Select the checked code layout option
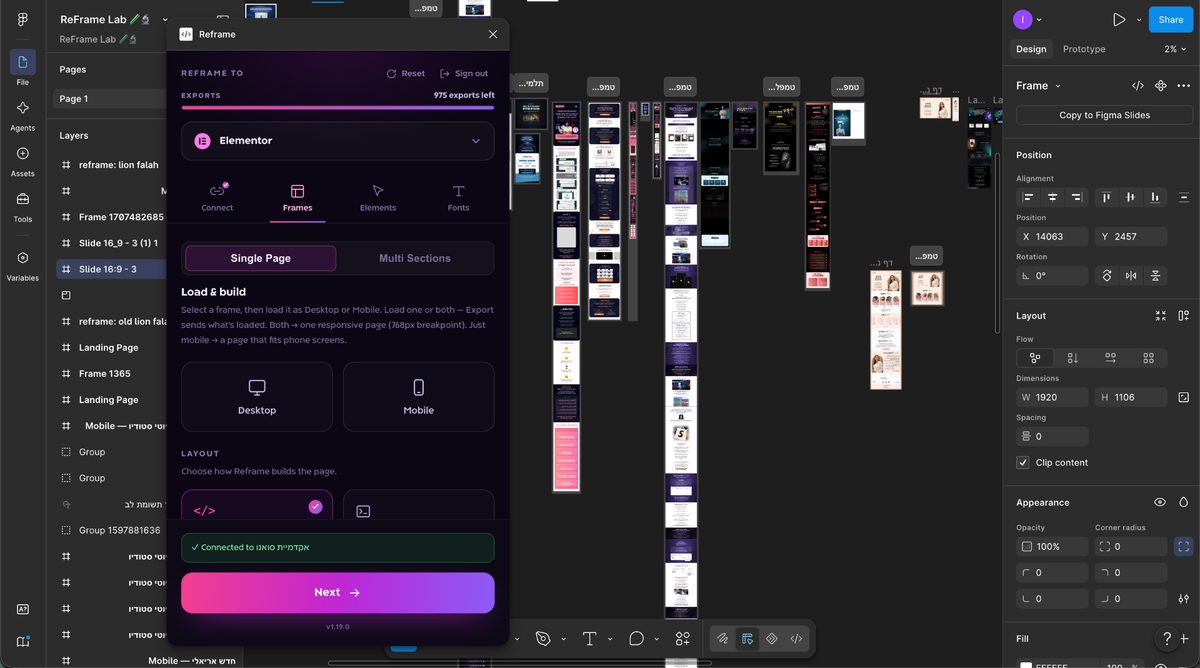The height and width of the screenshot is (668, 1200). pyautogui.click(x=257, y=505)
